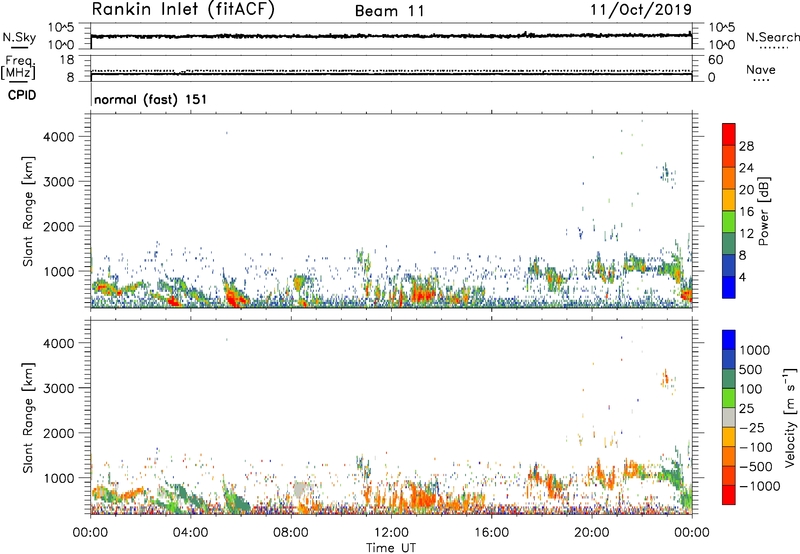Select the 'Freq. [MHz]' label
This screenshot has width=800, height=554.
point(19,68)
